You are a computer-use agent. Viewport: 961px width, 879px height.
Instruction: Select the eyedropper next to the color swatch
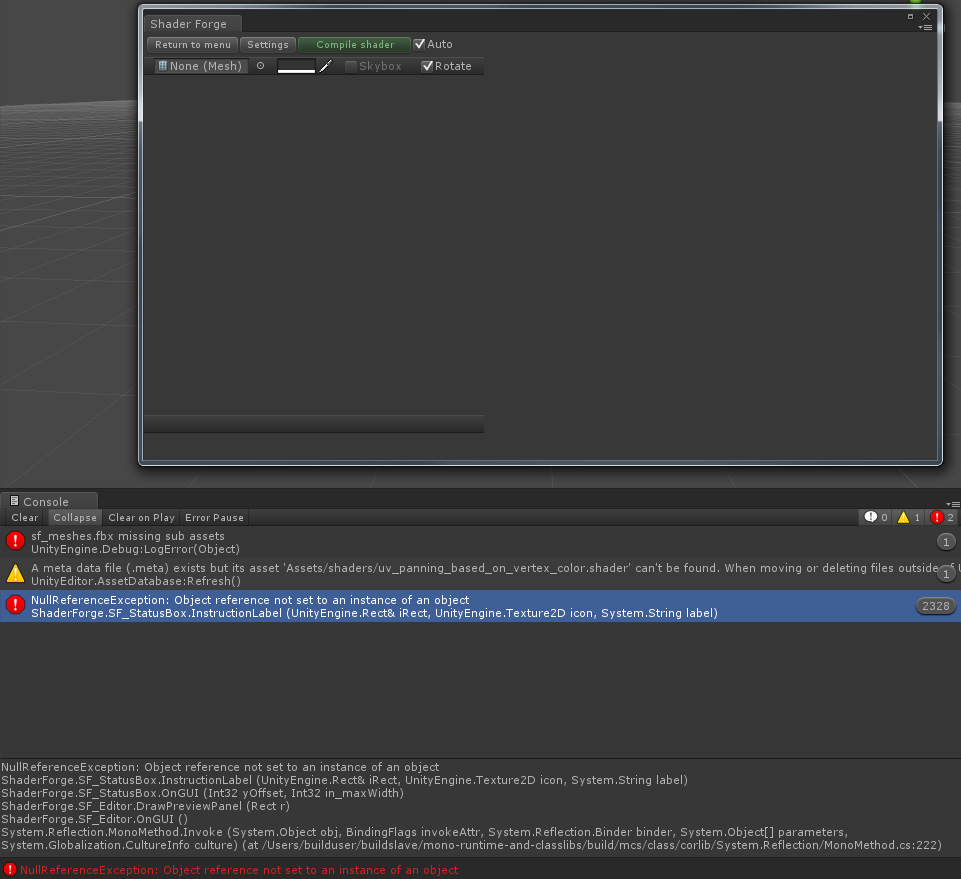(x=326, y=65)
